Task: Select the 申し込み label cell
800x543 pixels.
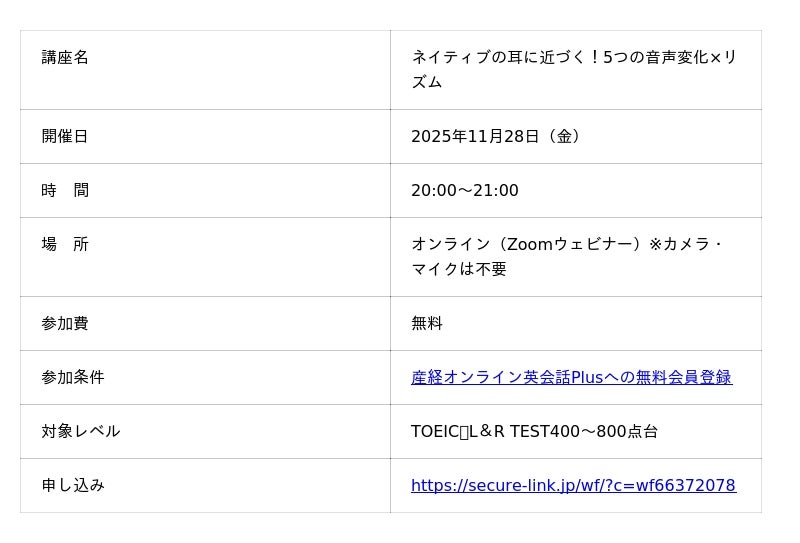Action: [x=73, y=485]
